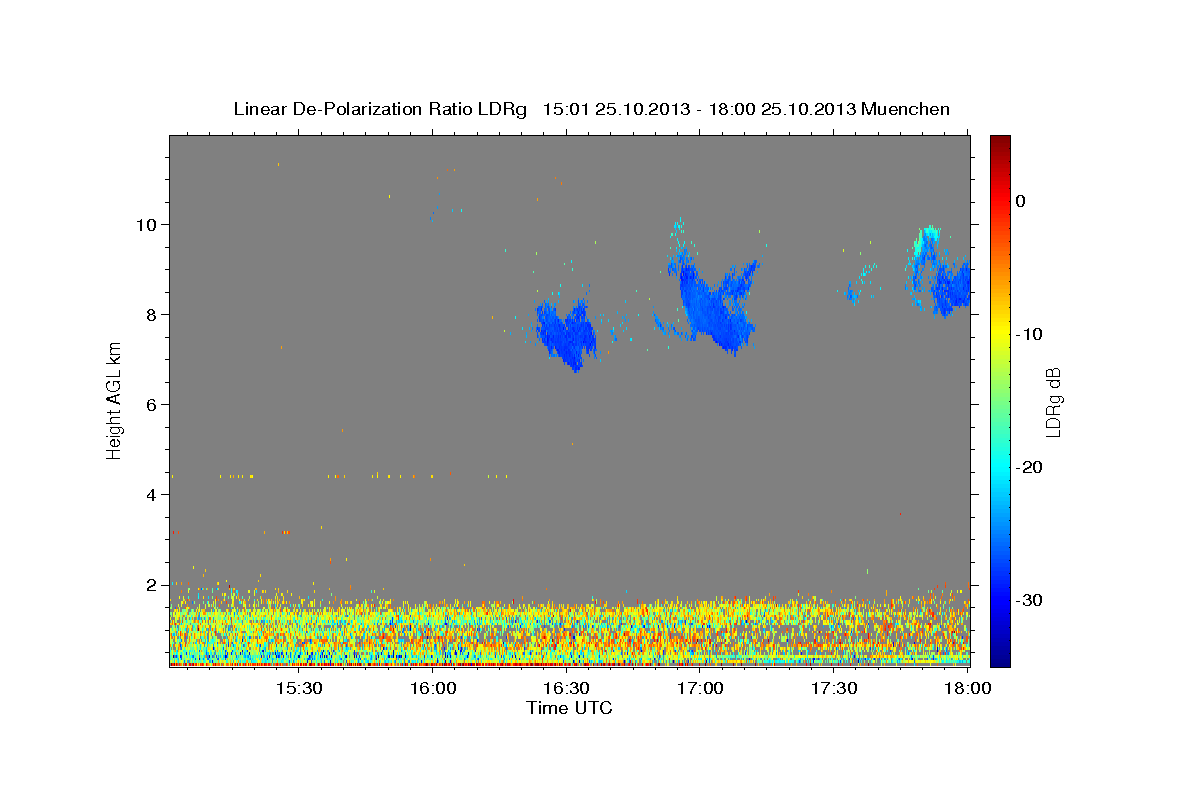
Task: Click the 17:00 time tick label
Action: [701, 689]
